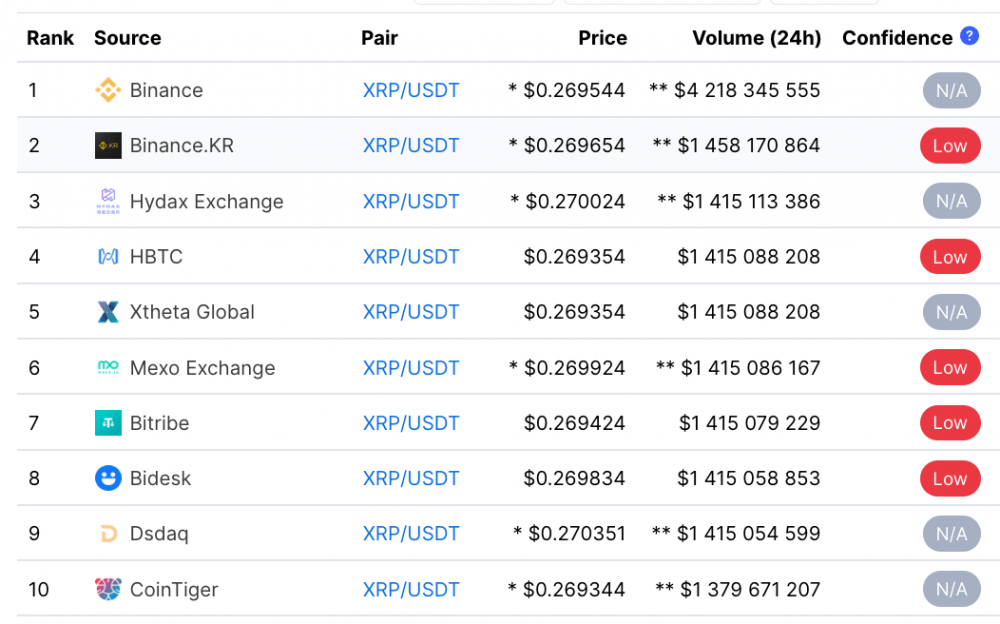Viewport: 1000px width, 624px height.
Task: Click the Low confidence badge for Bitribe
Action: coord(950,423)
